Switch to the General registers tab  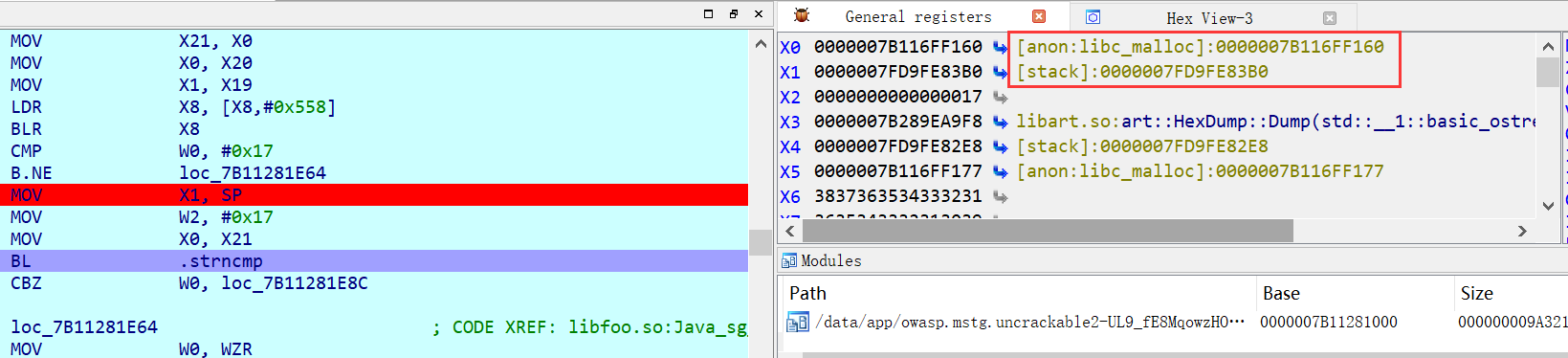tap(918, 16)
